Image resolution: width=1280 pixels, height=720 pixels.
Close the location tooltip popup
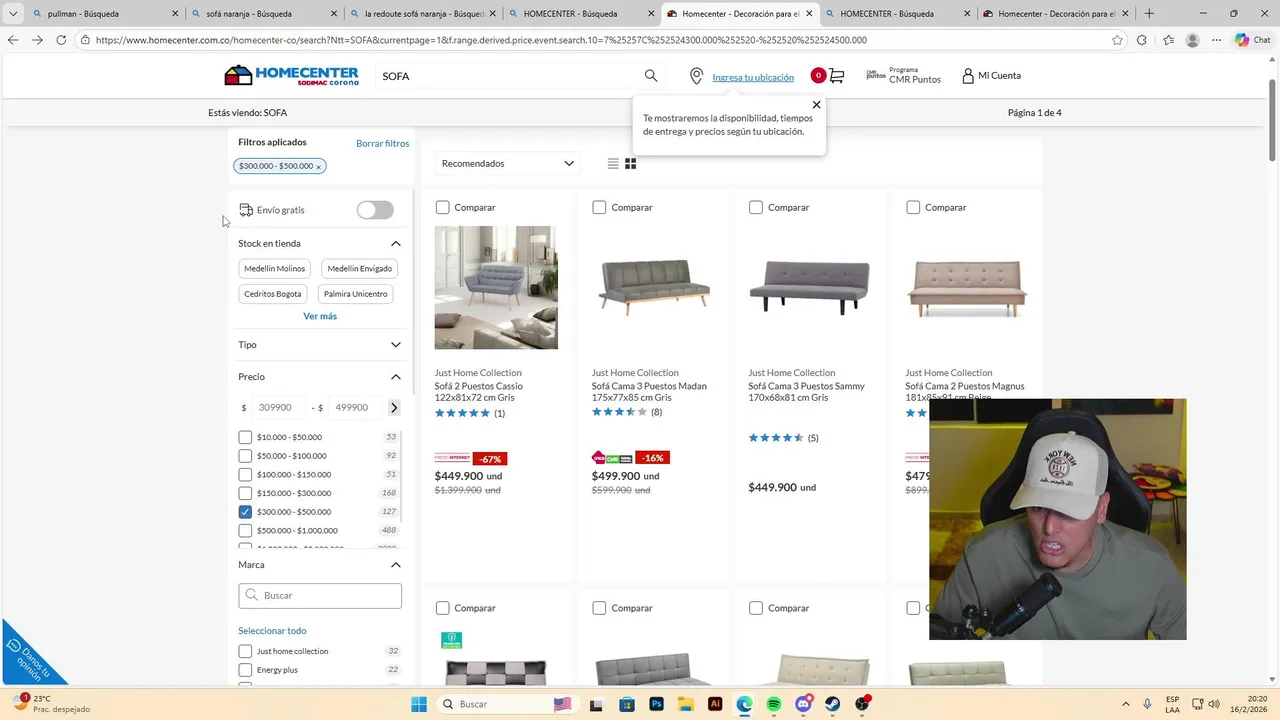(816, 105)
